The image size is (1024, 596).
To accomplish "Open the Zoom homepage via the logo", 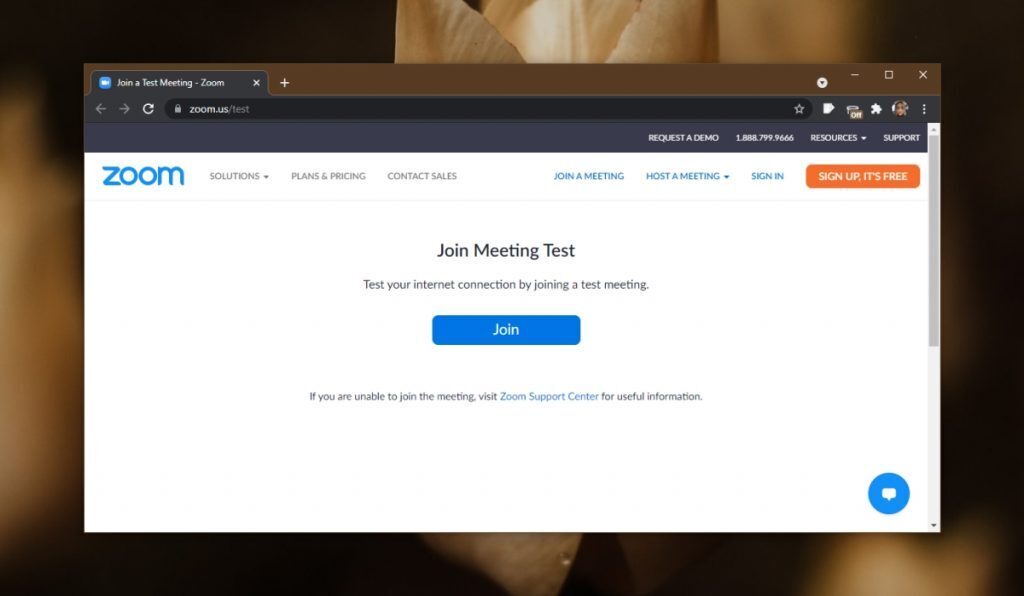I will tap(142, 176).
